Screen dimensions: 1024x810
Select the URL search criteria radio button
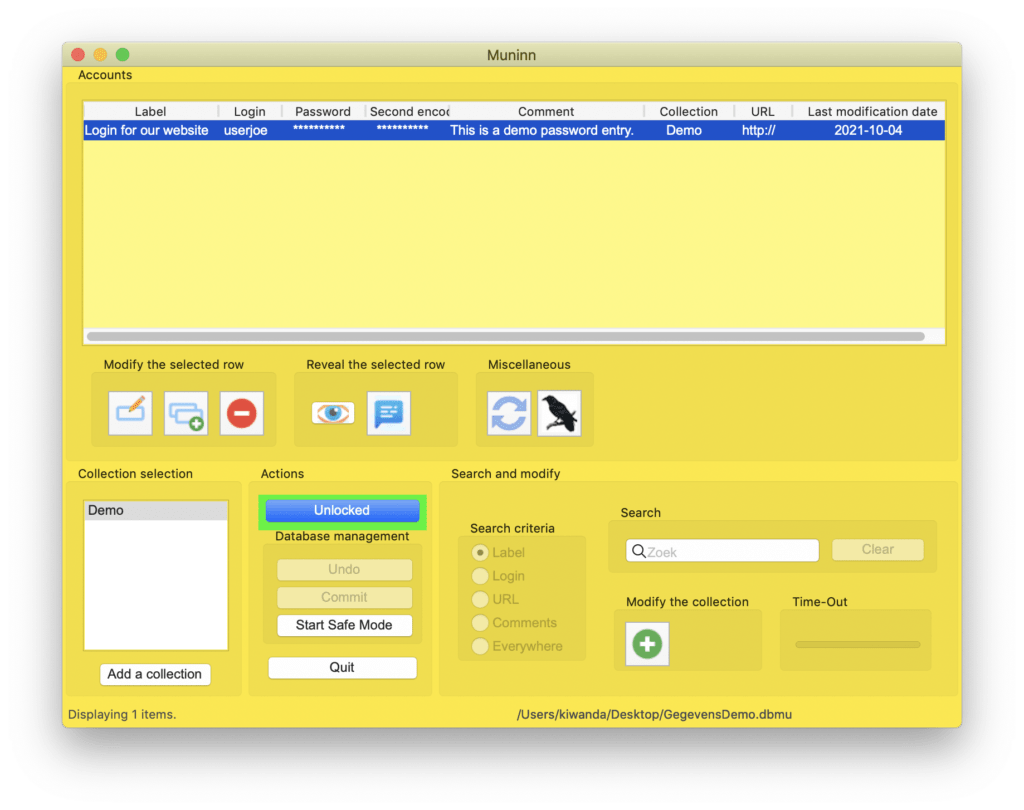click(x=480, y=599)
